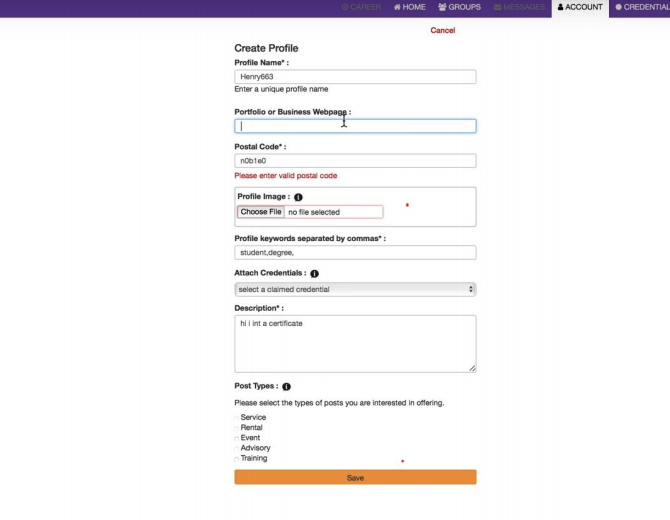
Task: Cancel profile creation via Cancel link
Action: click(443, 30)
